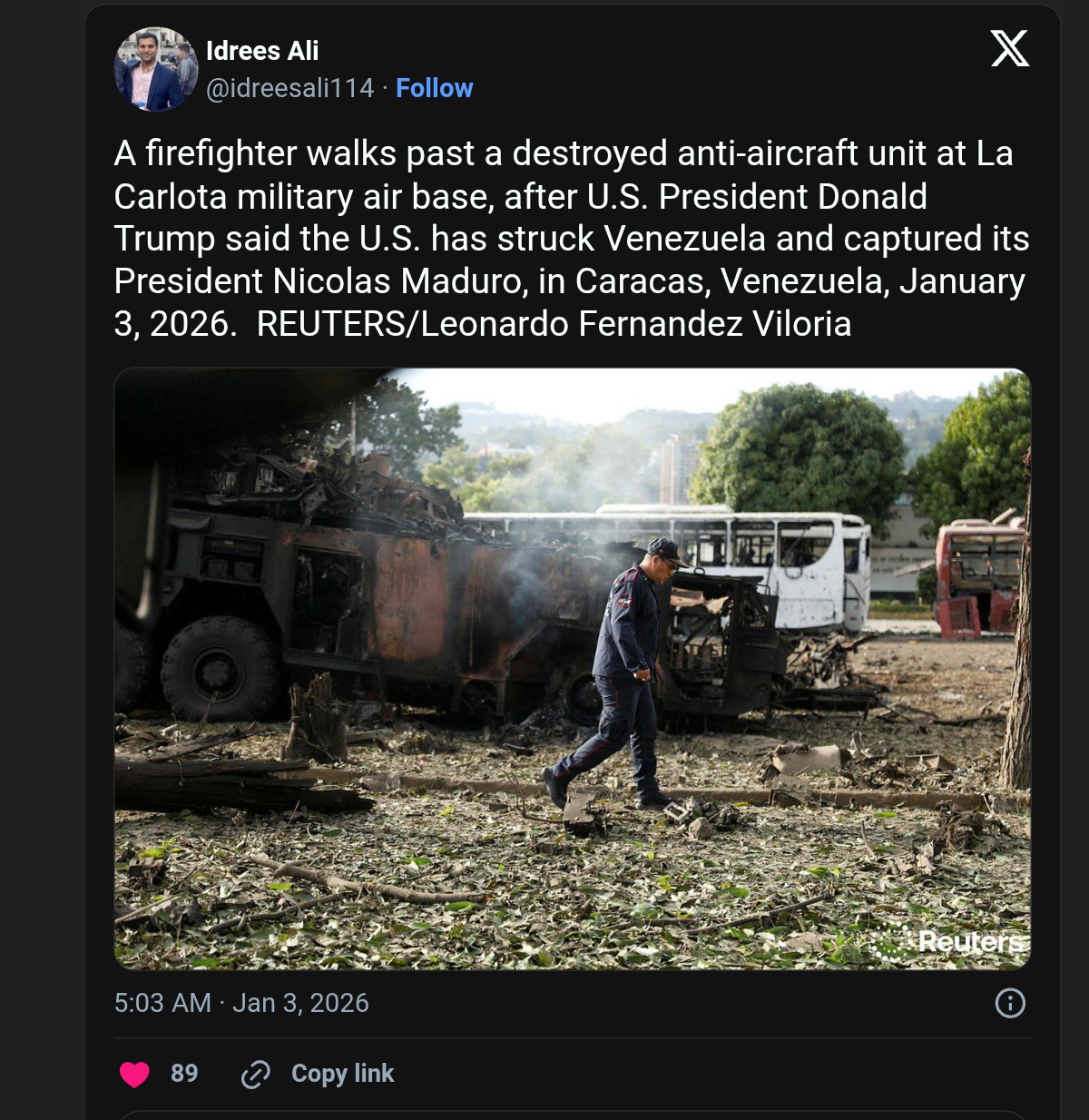Click the @idreesali114 handle
1089x1120 pixels.
pos(289,88)
